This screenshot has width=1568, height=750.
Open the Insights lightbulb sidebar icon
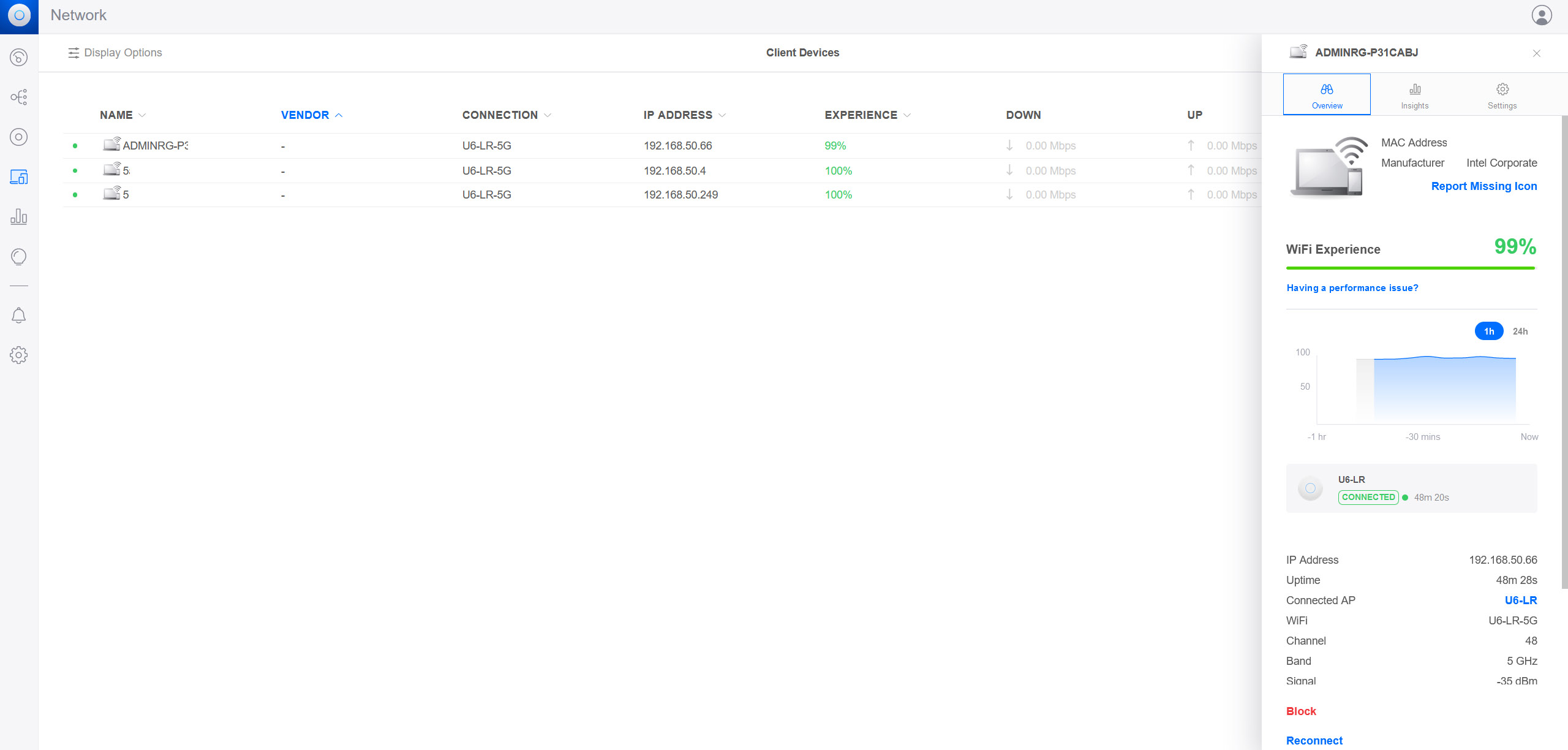coord(19,257)
